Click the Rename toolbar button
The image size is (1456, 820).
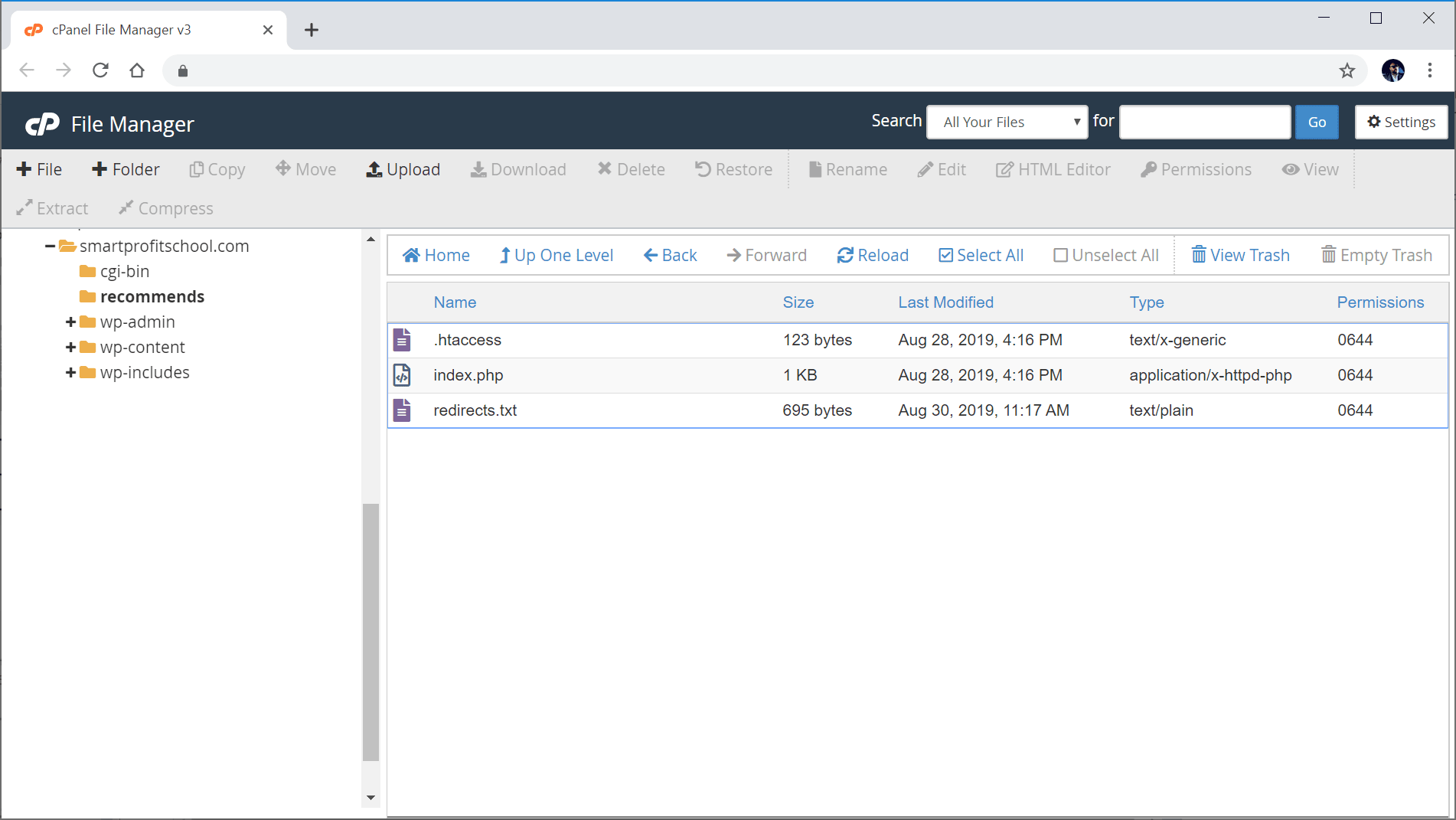click(848, 169)
